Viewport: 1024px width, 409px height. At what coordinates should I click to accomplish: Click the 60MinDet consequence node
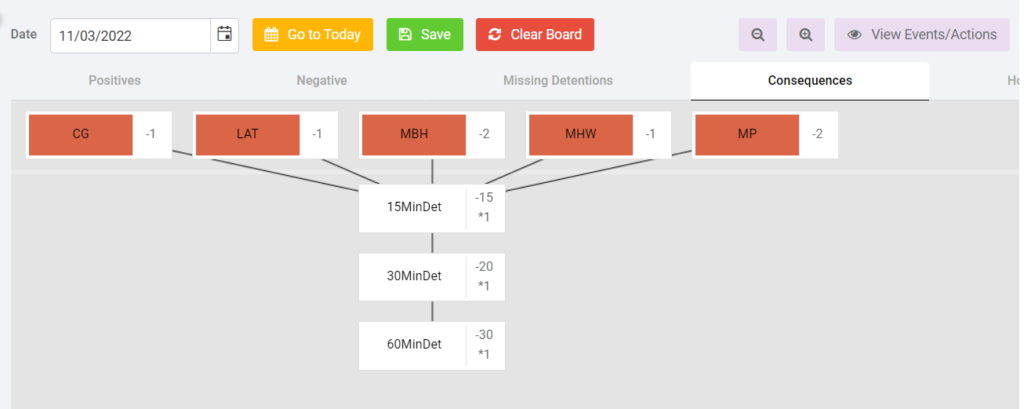click(x=432, y=345)
